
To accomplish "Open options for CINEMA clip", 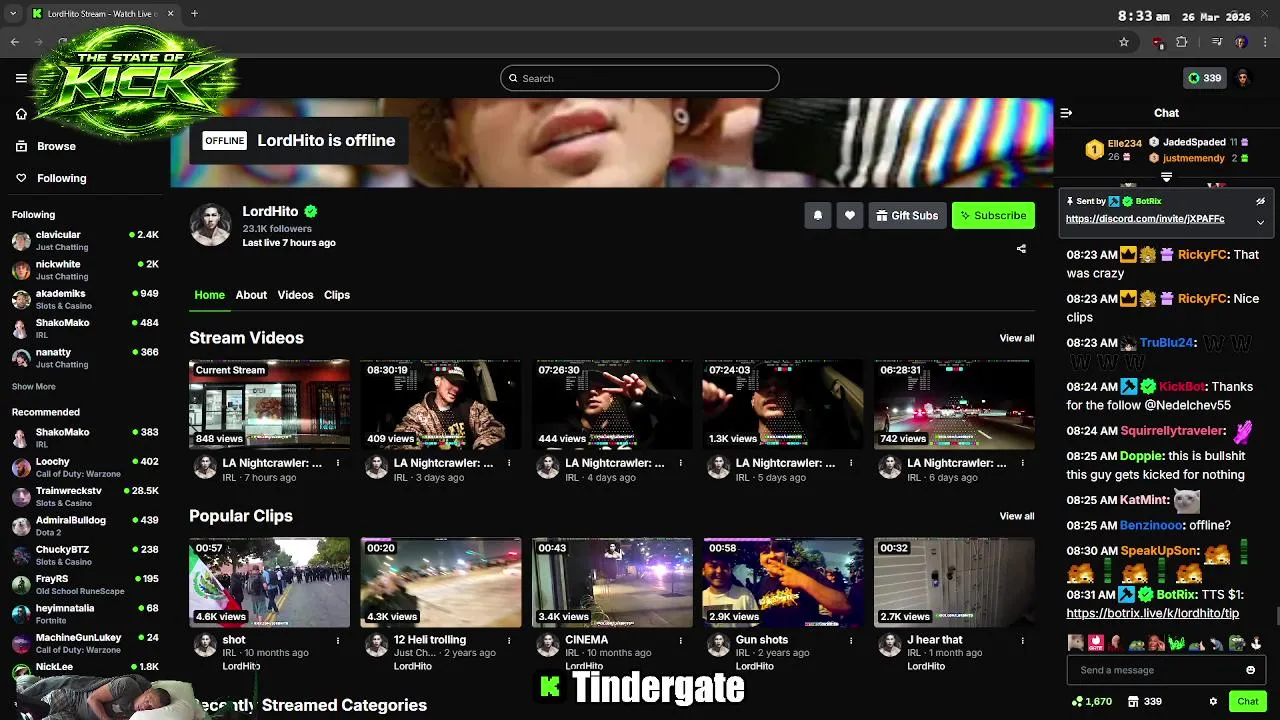I will point(680,640).
